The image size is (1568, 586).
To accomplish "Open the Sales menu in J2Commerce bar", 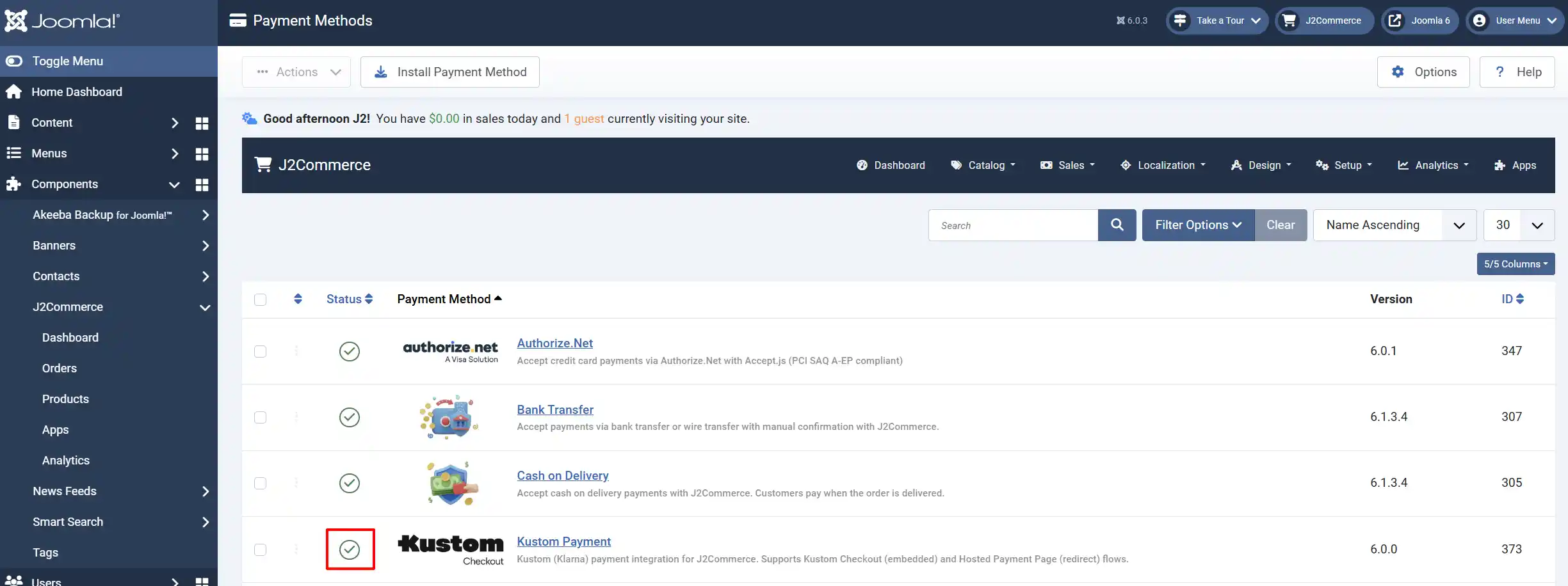I will [1067, 165].
